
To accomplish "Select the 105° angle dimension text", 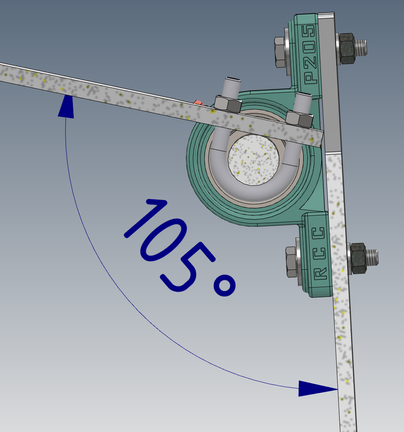I will point(180,248).
